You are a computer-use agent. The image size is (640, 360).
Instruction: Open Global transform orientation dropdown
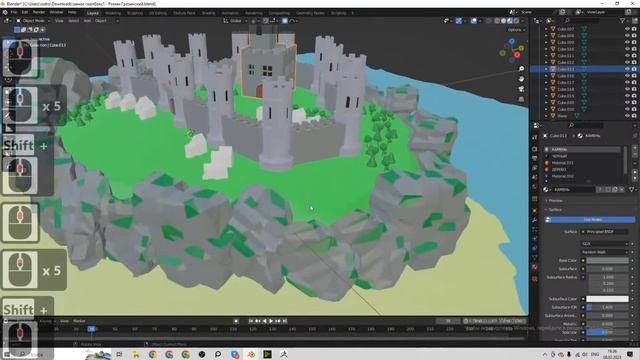point(235,21)
